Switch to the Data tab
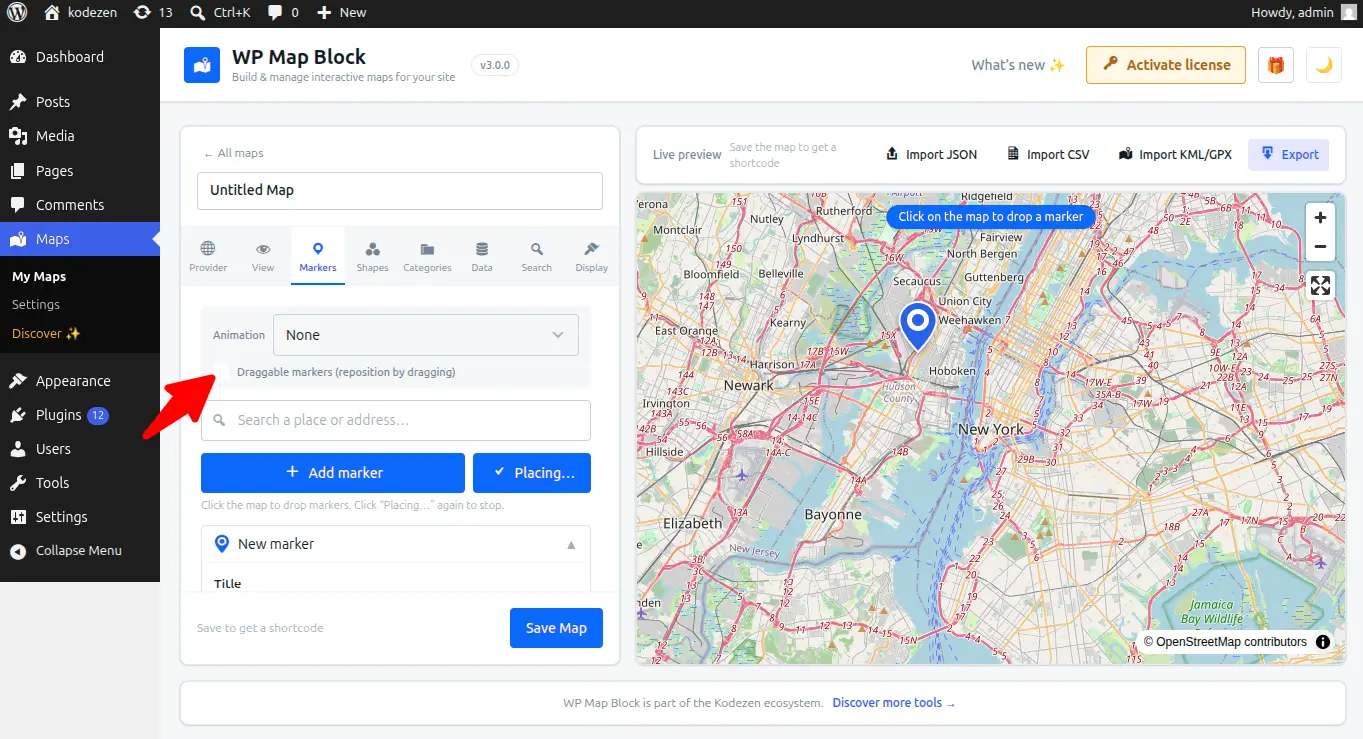1363x739 pixels. (482, 256)
